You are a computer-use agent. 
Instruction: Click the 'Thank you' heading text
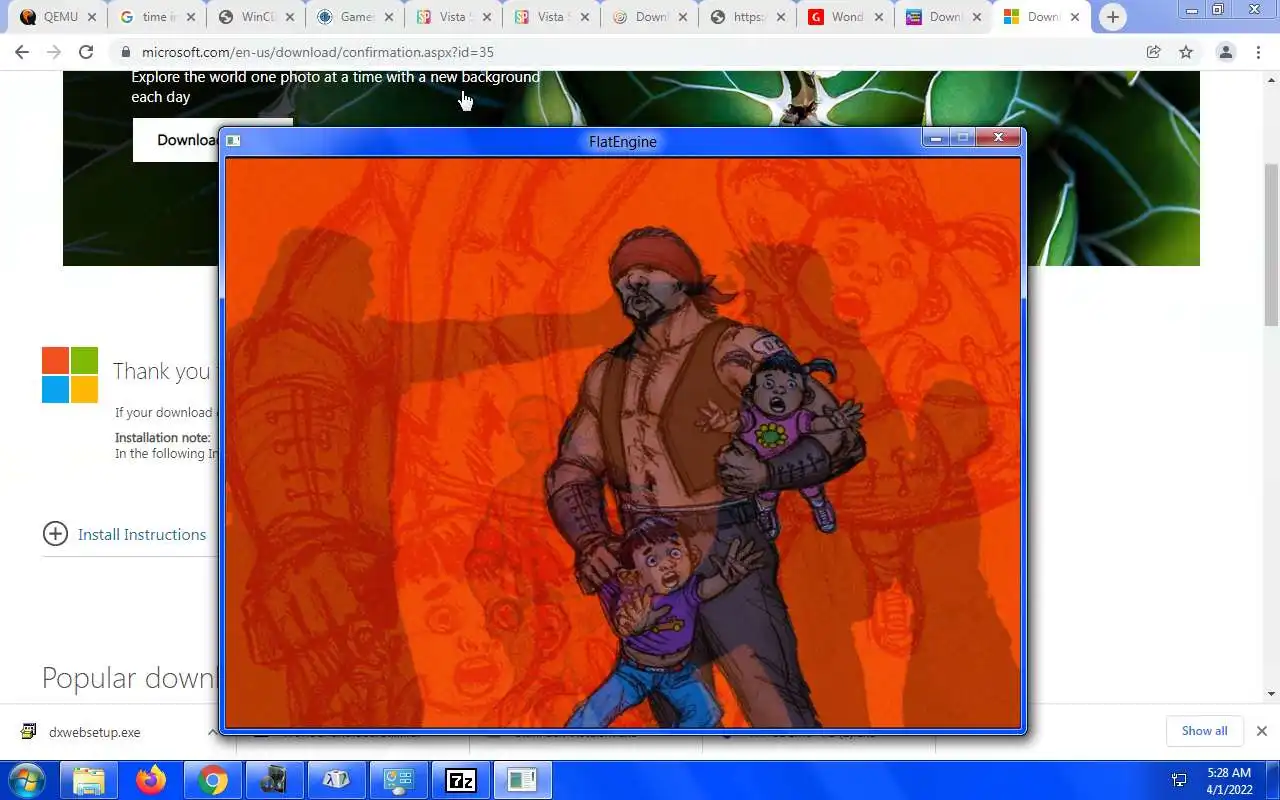(162, 371)
